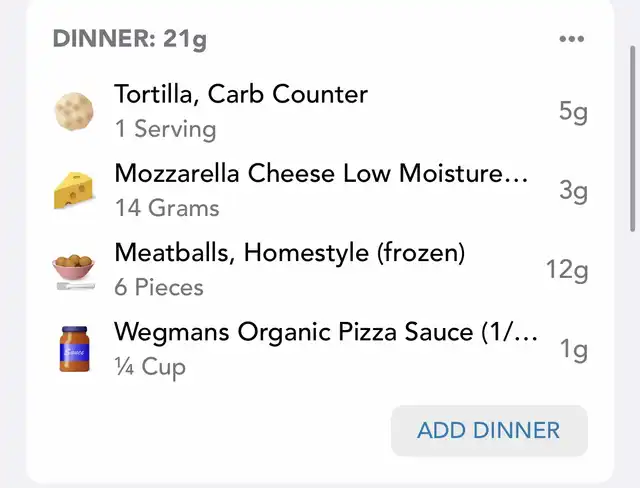Select the 14 Grams quantity label
This screenshot has width=640, height=488.
(x=167, y=208)
